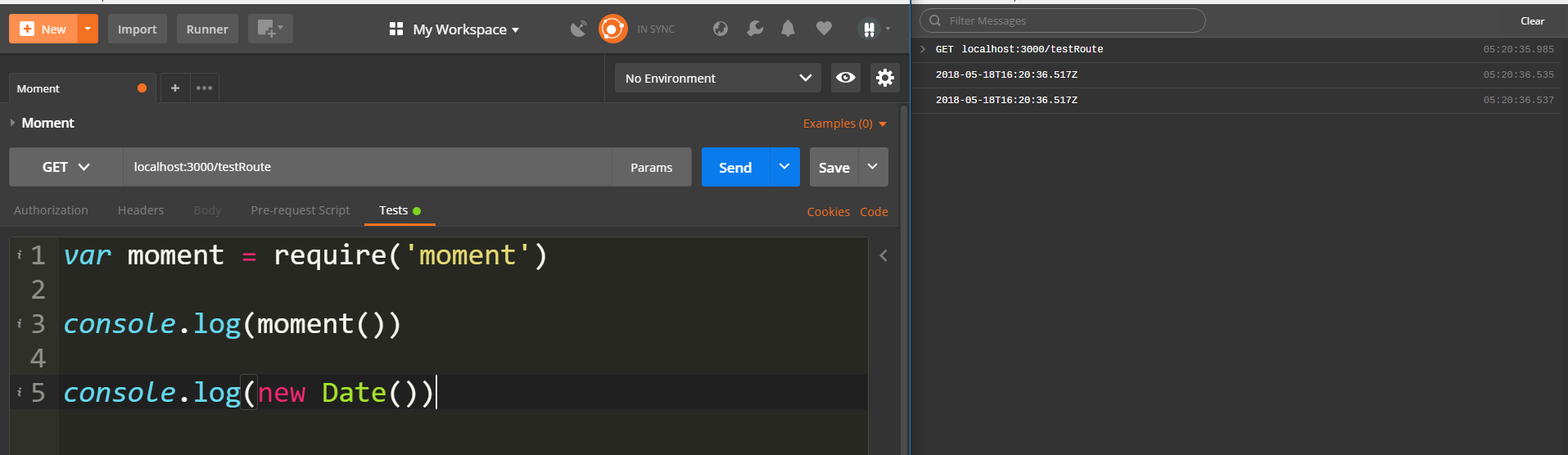1568x455 pixels.
Task: Click the new window icon button
Action: (269, 29)
